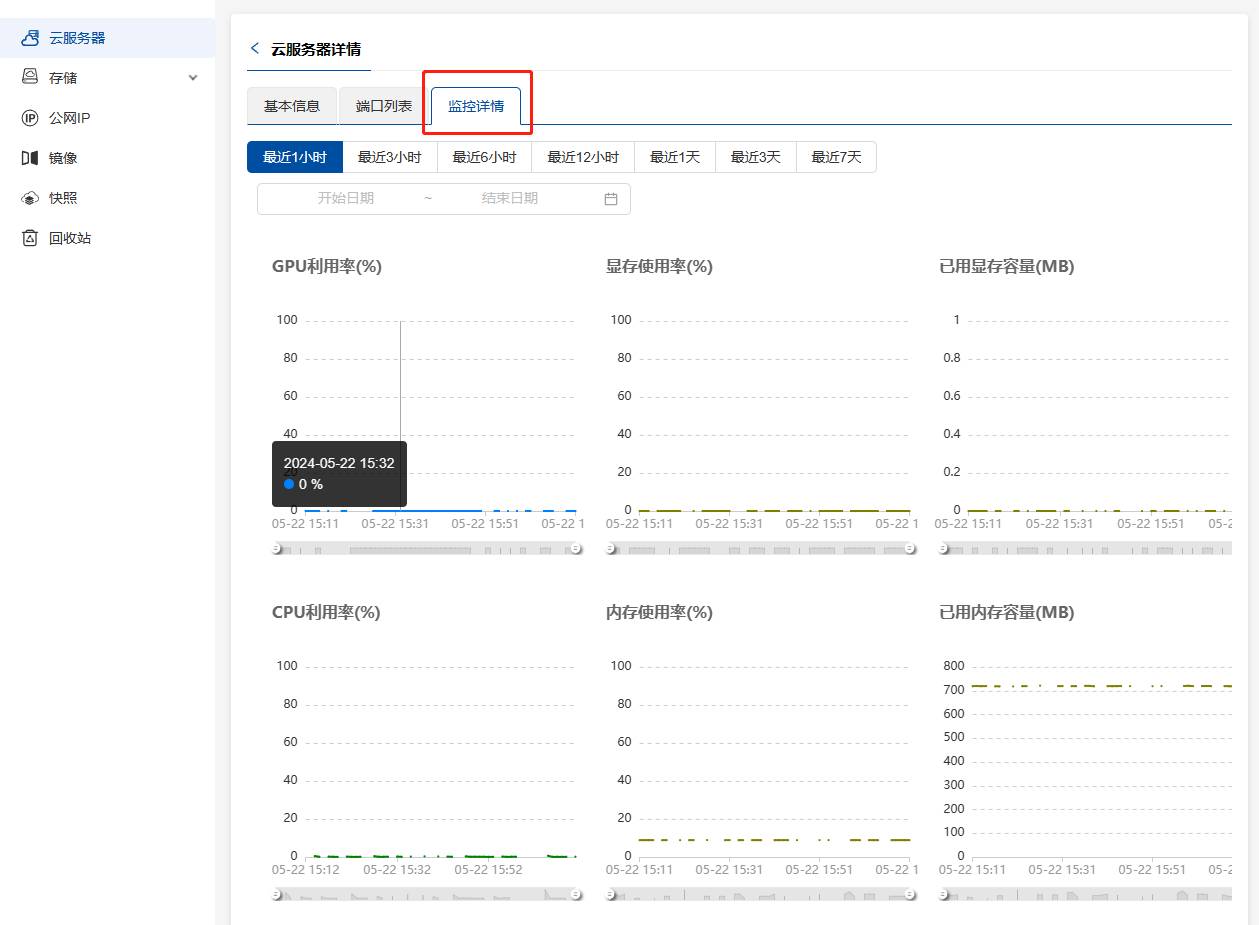Click the 开始日期 start date field
Viewport: 1259px width, 925px height.
(346, 199)
